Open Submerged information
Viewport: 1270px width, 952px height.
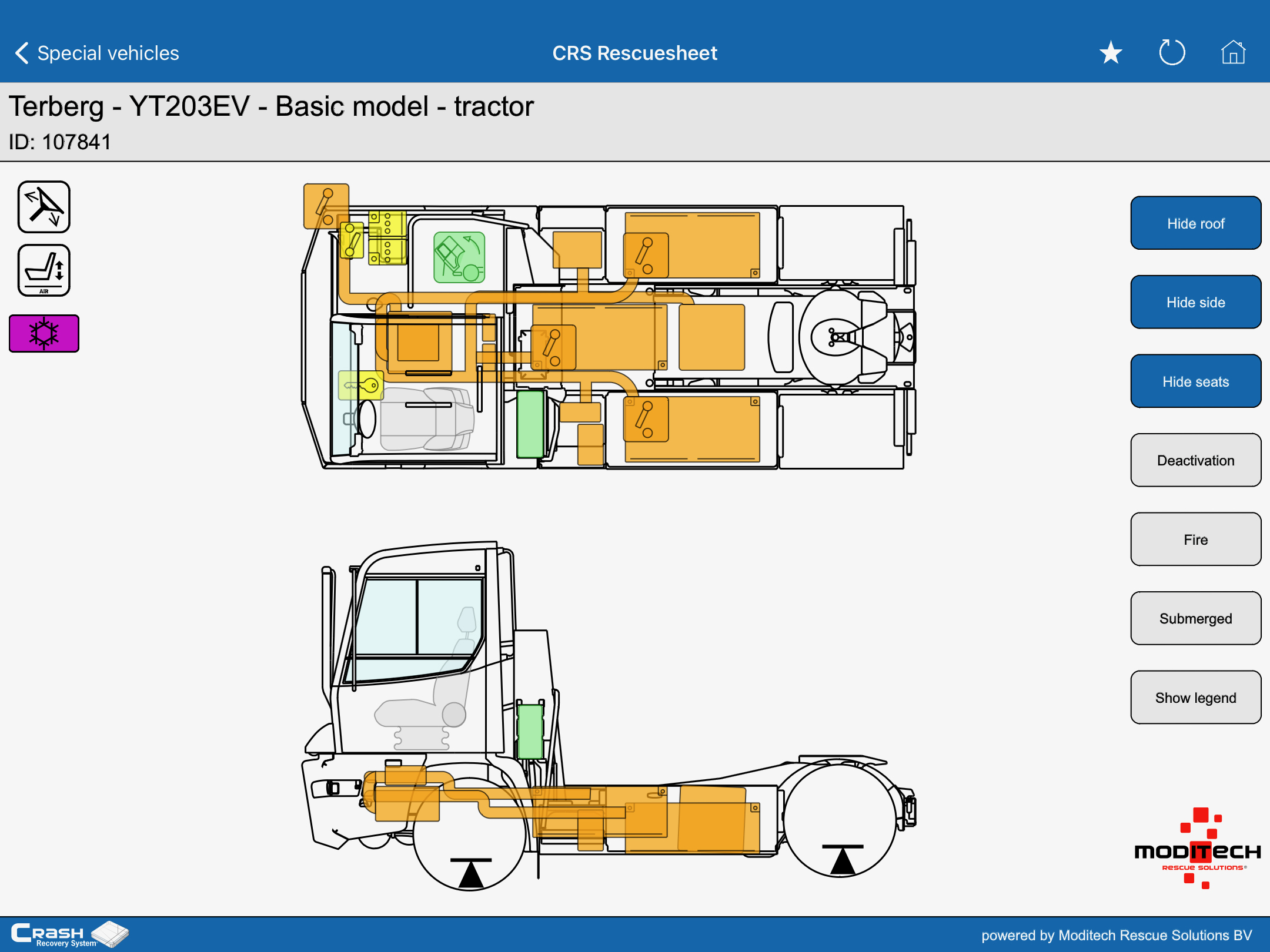1195,618
